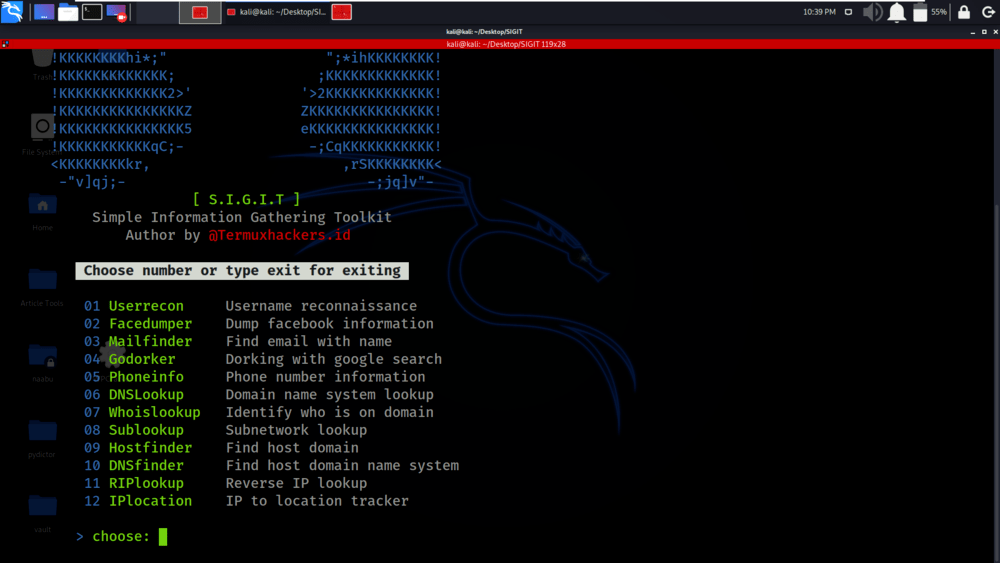Click the 'Sublookup' option text
Viewport: 1000px width, 563px height.
(146, 430)
